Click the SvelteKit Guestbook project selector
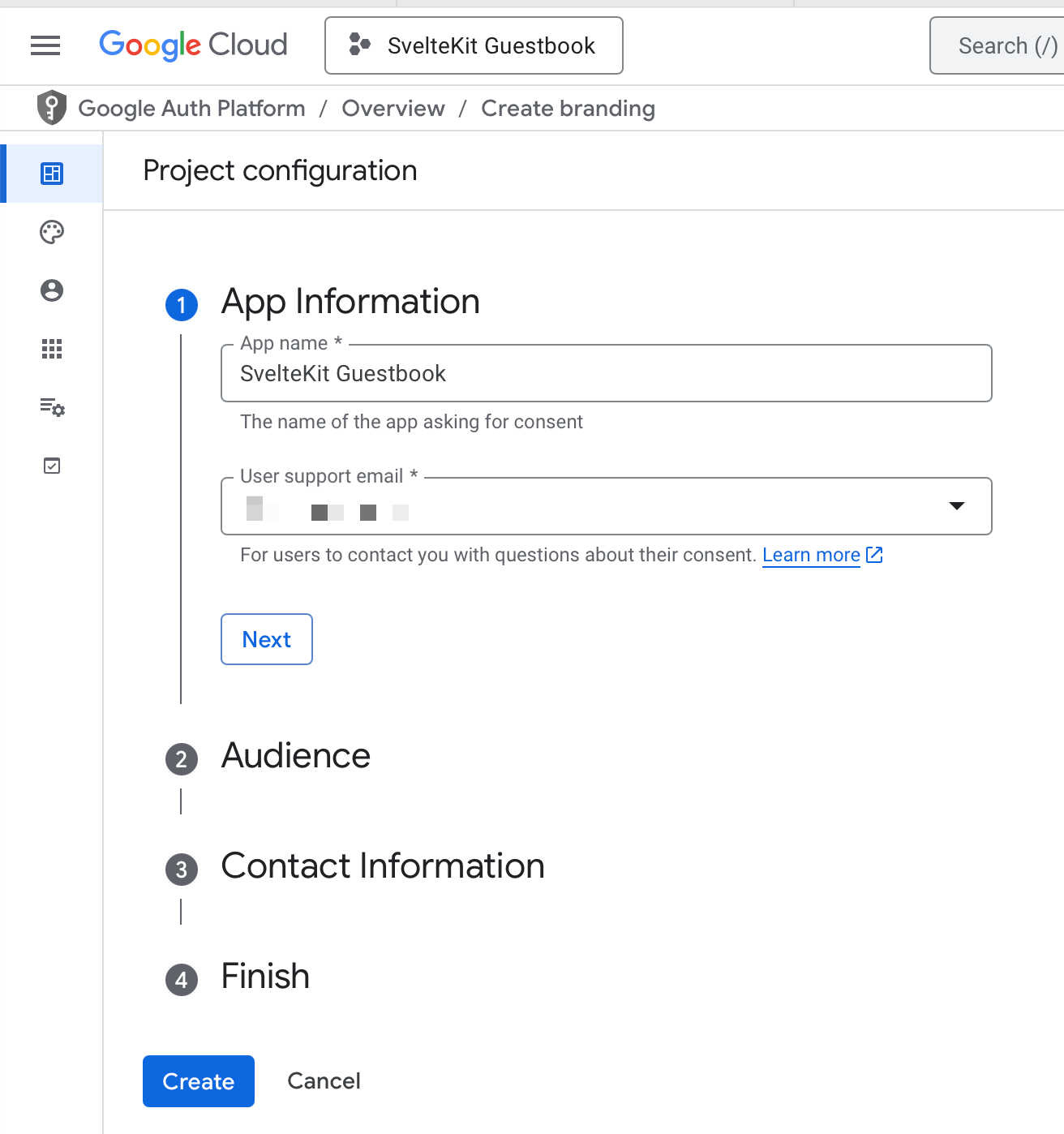 tap(474, 45)
